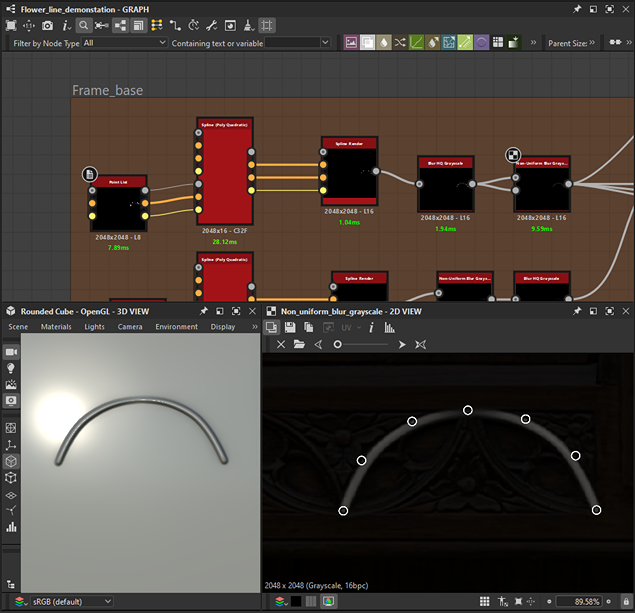
Task: Click the histogram icon in 2D view toolbar
Action: [389, 327]
